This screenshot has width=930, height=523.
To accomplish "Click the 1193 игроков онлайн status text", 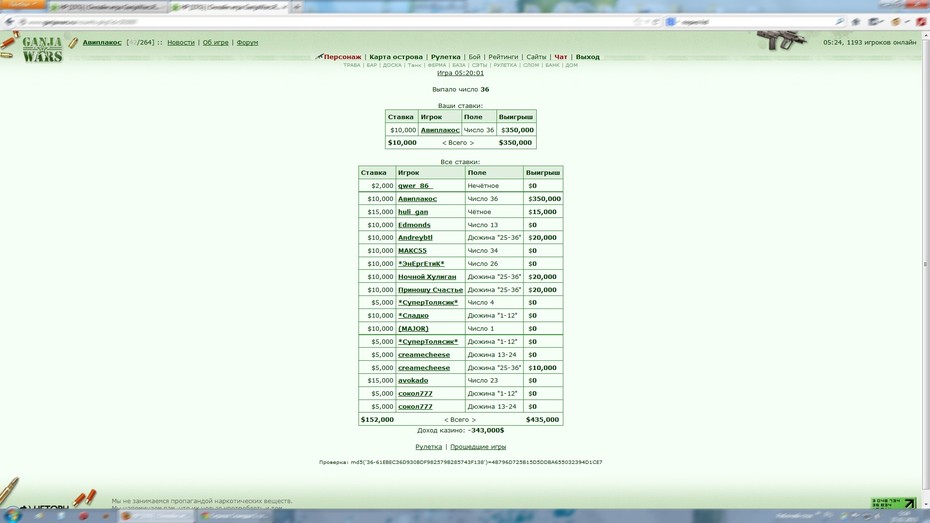I will [x=881, y=43].
